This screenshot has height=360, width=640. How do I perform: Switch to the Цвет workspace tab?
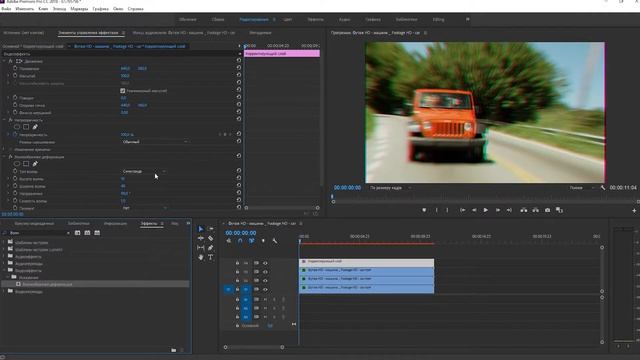288,19
